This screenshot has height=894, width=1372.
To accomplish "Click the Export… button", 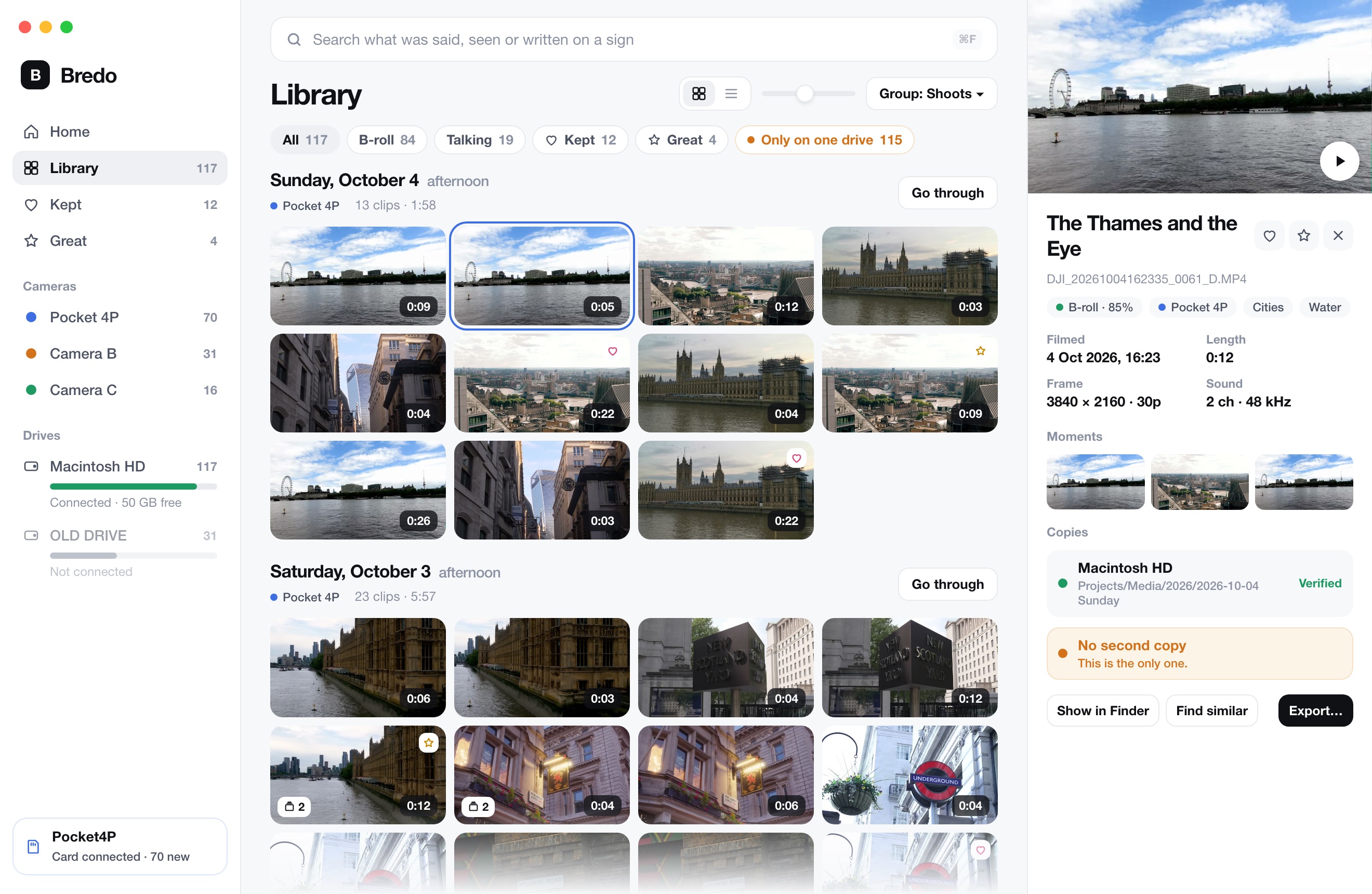I will click(1315, 710).
